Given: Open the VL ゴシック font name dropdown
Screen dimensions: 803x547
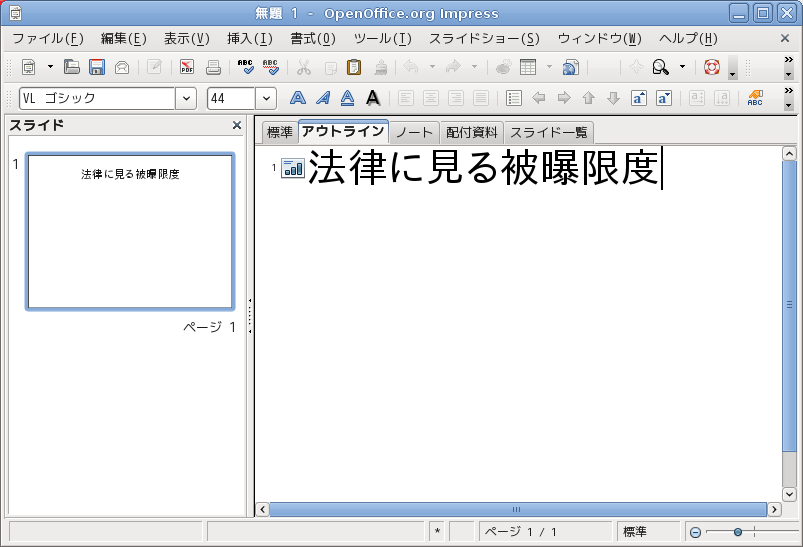Looking at the screenshot, I should (x=186, y=98).
